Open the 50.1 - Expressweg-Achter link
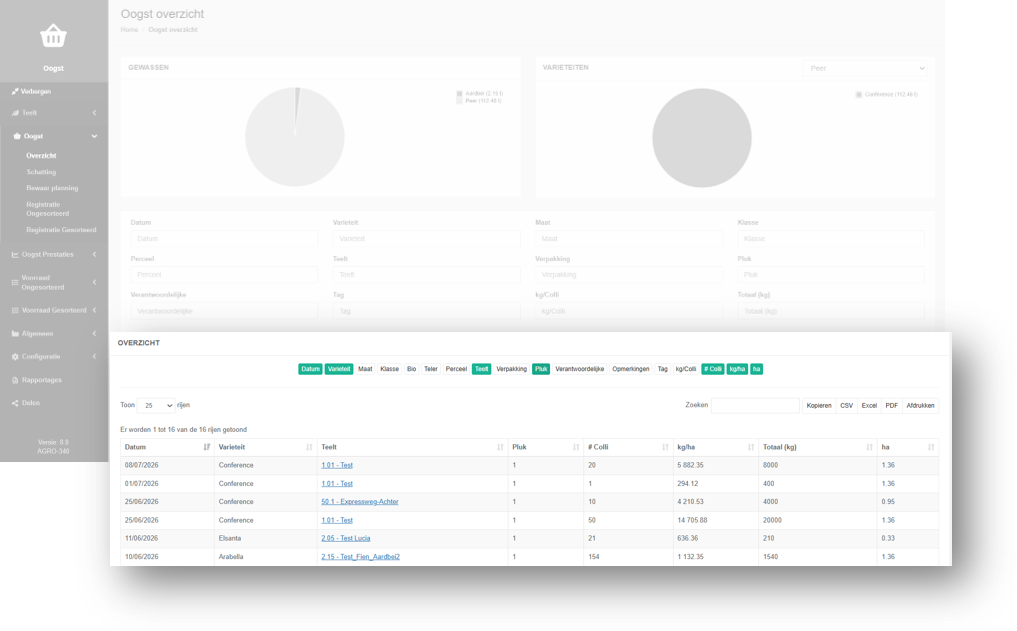This screenshot has height=631, width=1017. click(360, 501)
